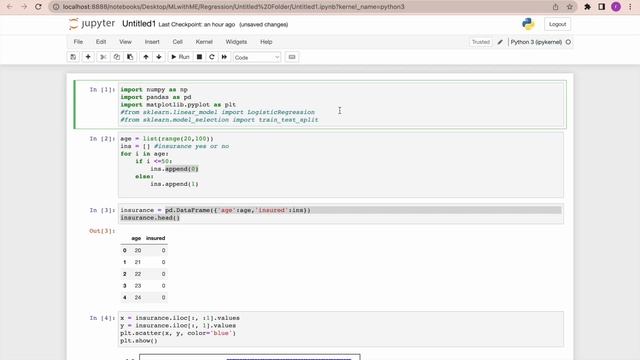Click the age value 22 cell
640x360 pixels.
click(138, 274)
